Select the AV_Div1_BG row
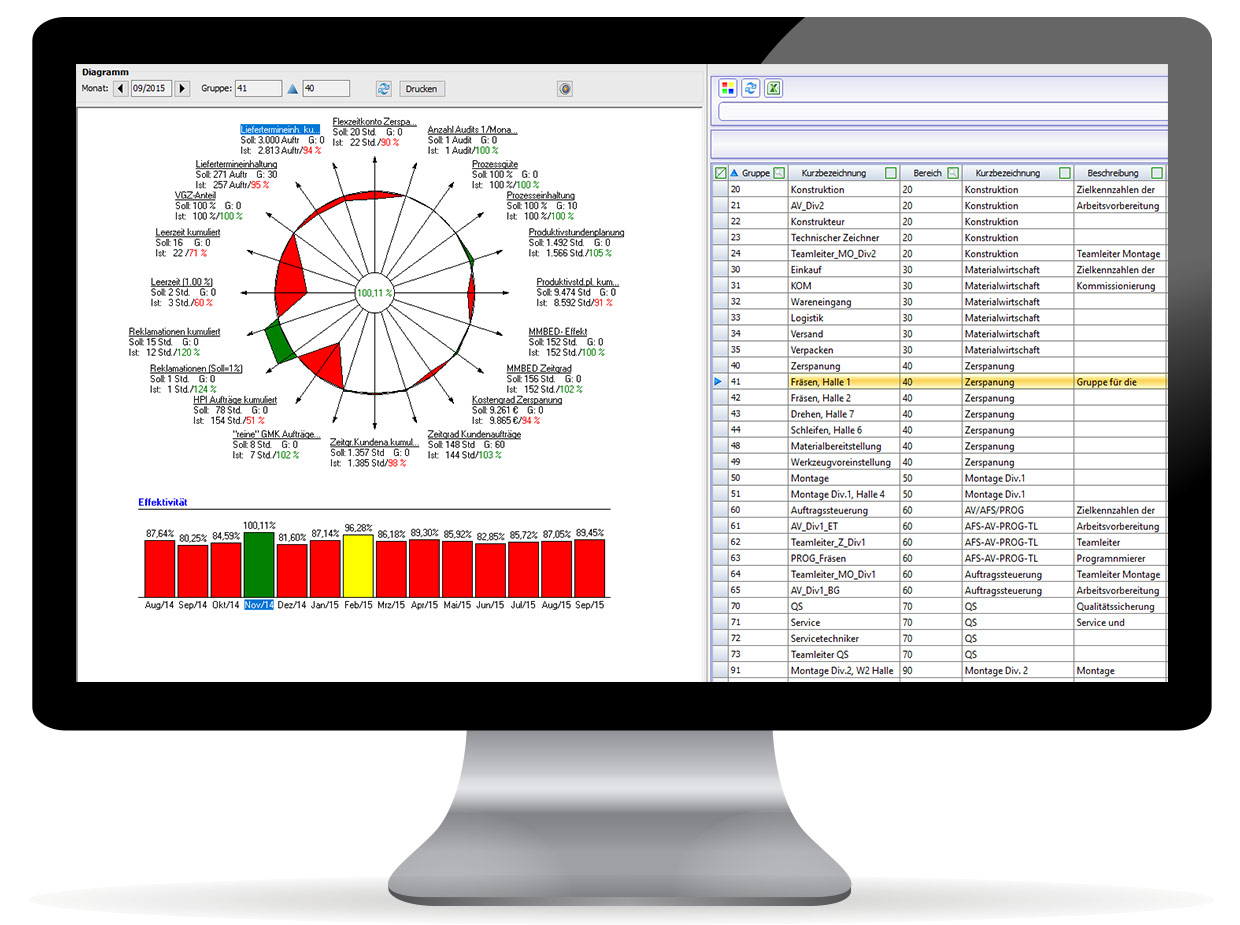Image resolution: width=1240 pixels, height=925 pixels. click(x=940, y=590)
